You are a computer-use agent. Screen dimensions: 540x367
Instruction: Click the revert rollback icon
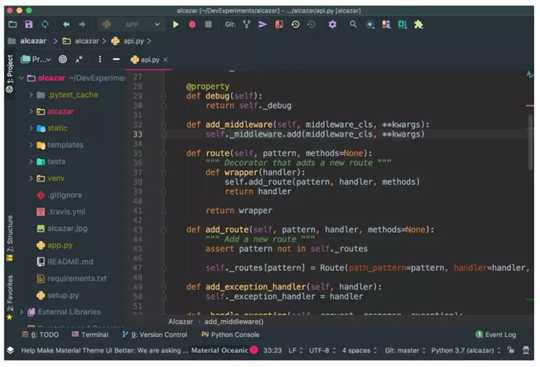(311, 24)
